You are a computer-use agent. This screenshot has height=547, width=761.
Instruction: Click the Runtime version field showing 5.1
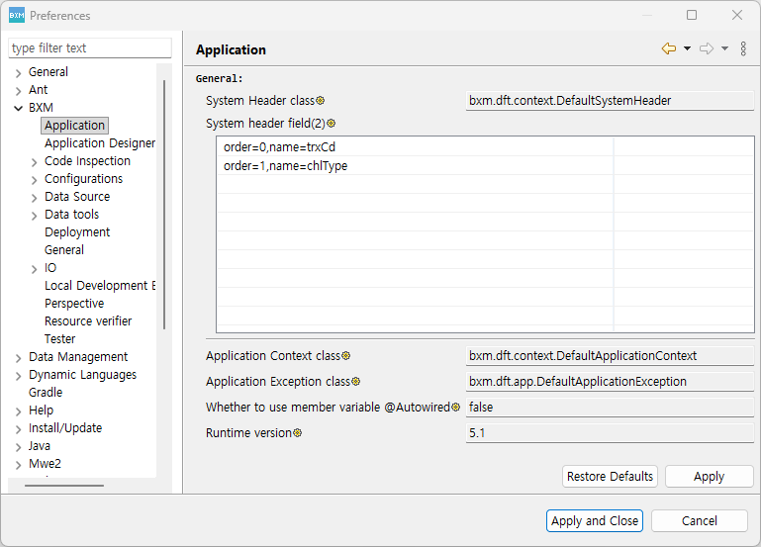tap(610, 433)
